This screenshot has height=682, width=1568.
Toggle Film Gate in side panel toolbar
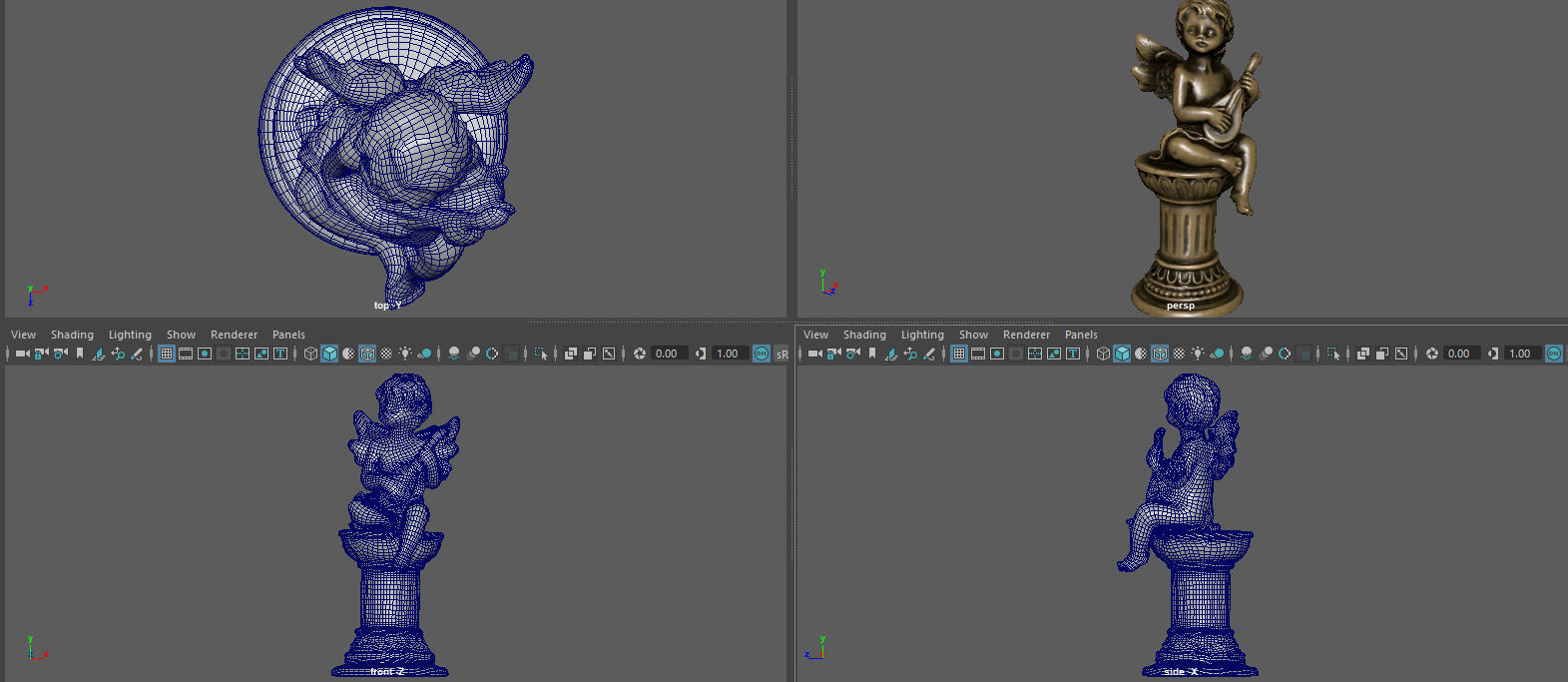tap(978, 353)
